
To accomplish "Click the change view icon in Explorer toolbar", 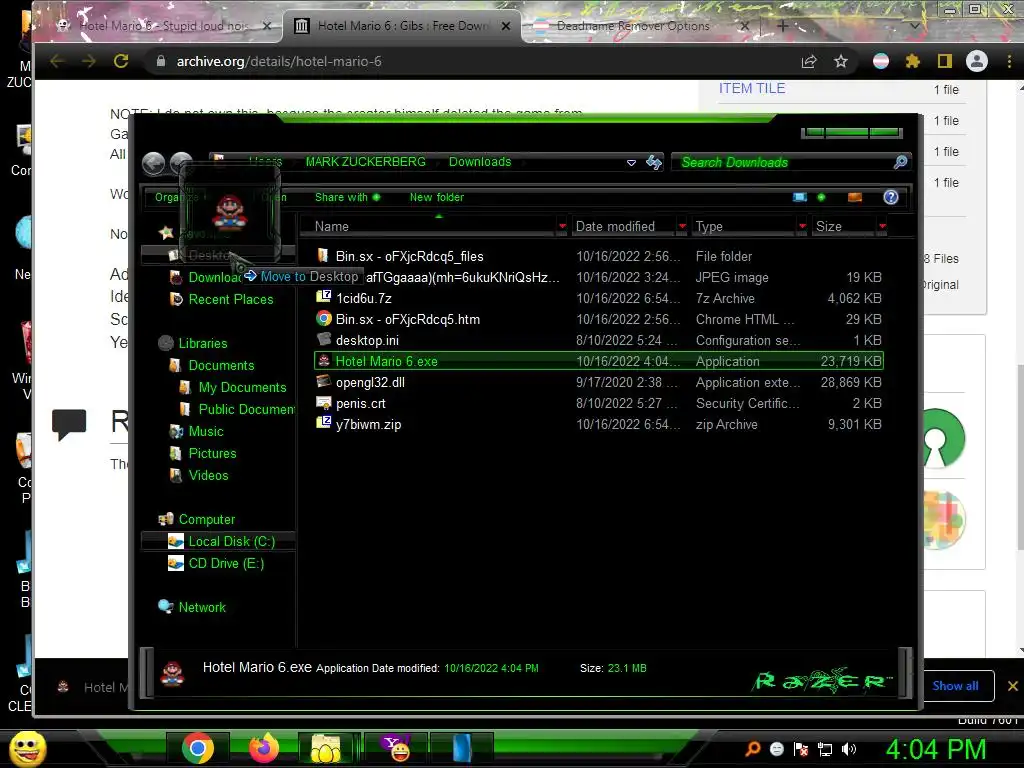I will pyautogui.click(x=799, y=197).
